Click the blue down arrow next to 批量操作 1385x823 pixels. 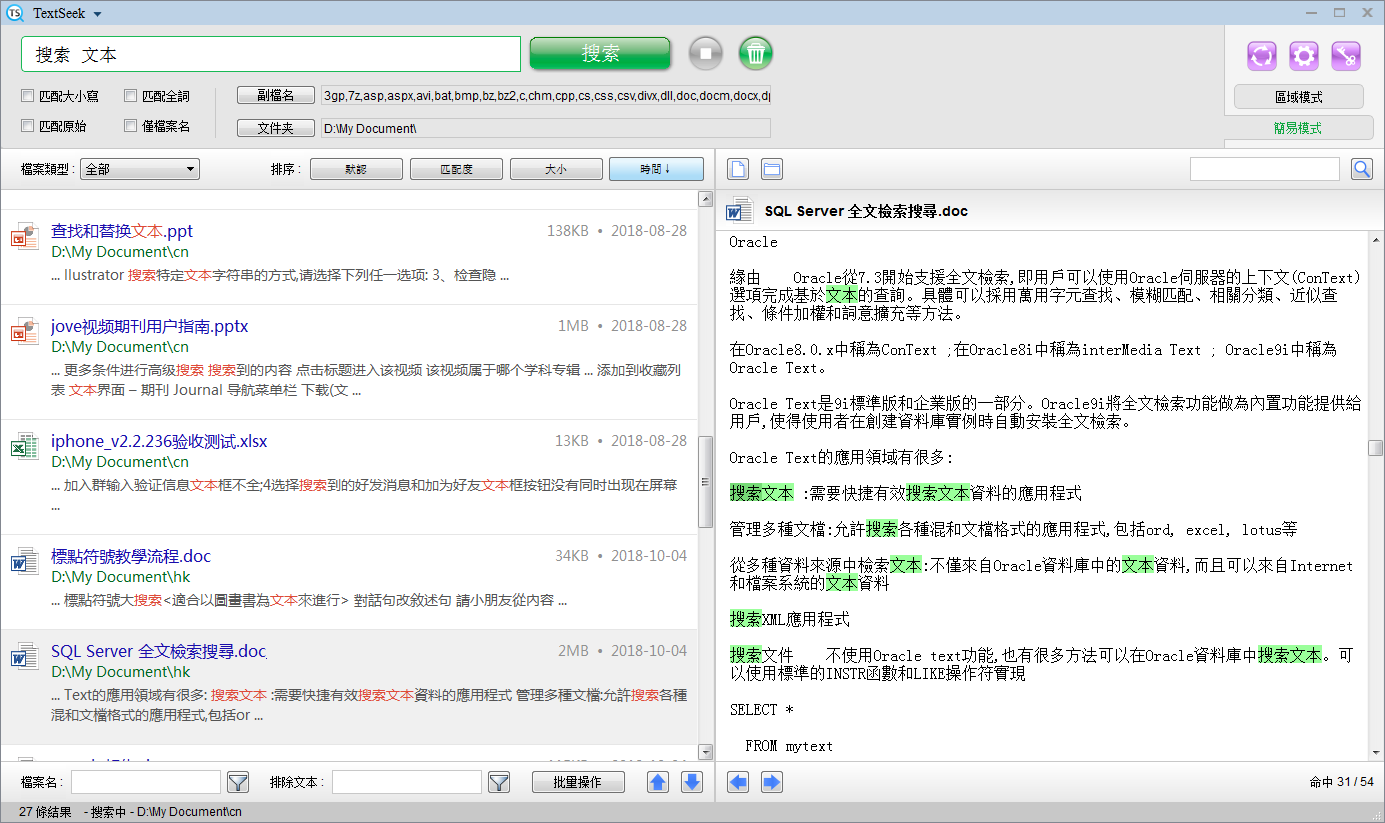pyautogui.click(x=692, y=782)
